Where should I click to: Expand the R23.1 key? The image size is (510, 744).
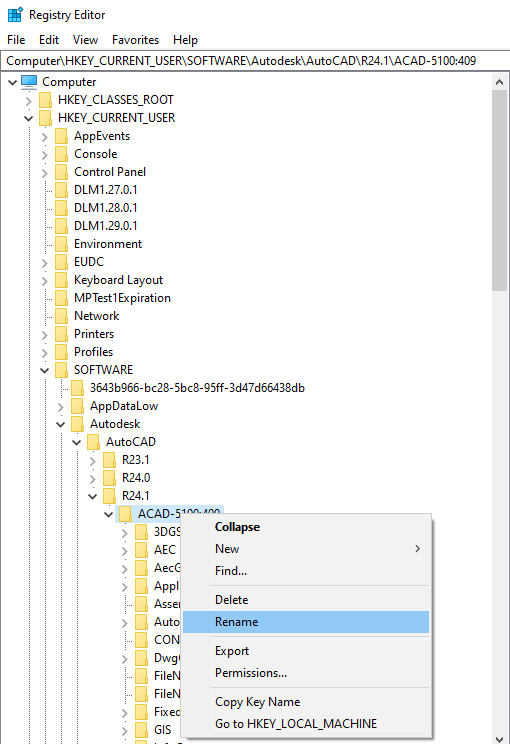(x=93, y=461)
